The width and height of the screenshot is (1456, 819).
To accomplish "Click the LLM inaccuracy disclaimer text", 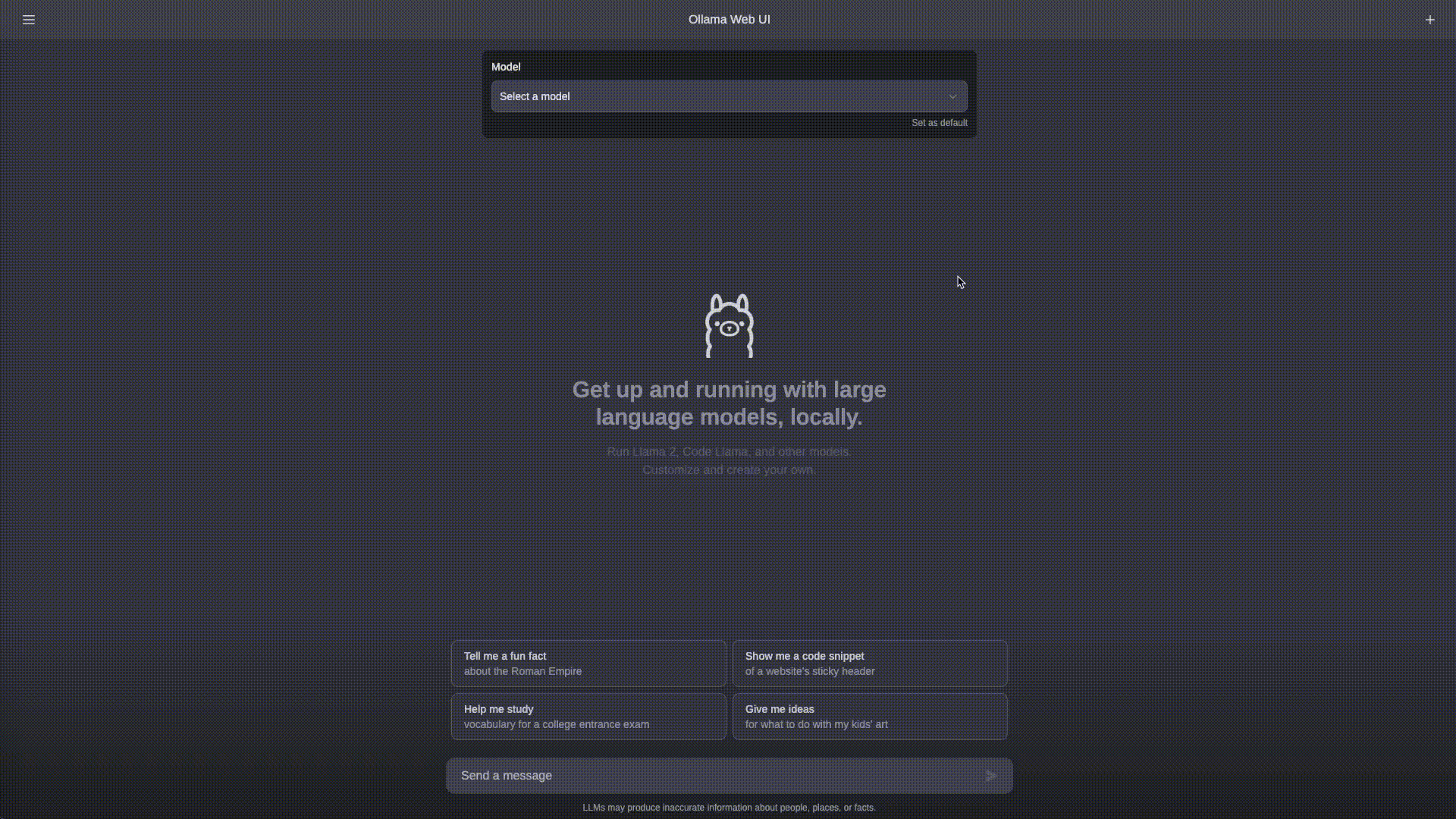I will click(x=729, y=808).
